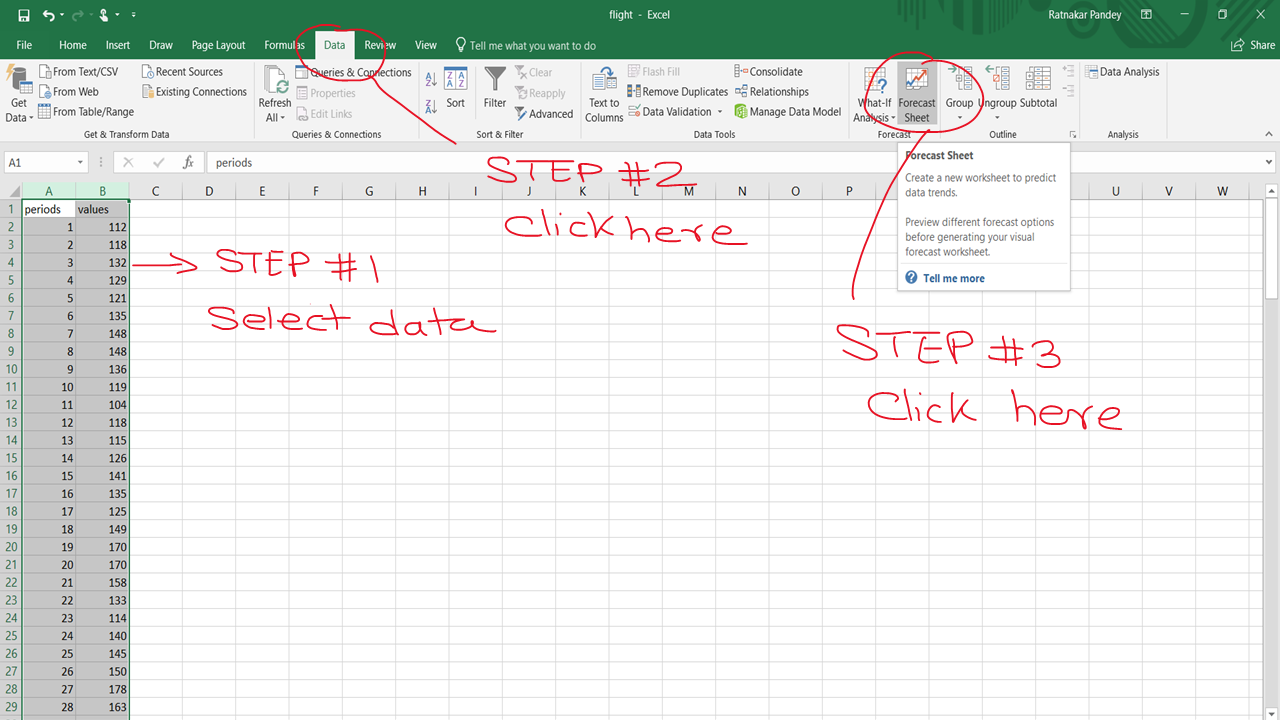Image resolution: width=1280 pixels, height=720 pixels.
Task: Click the Remove Duplicates icon
Action: click(x=677, y=91)
